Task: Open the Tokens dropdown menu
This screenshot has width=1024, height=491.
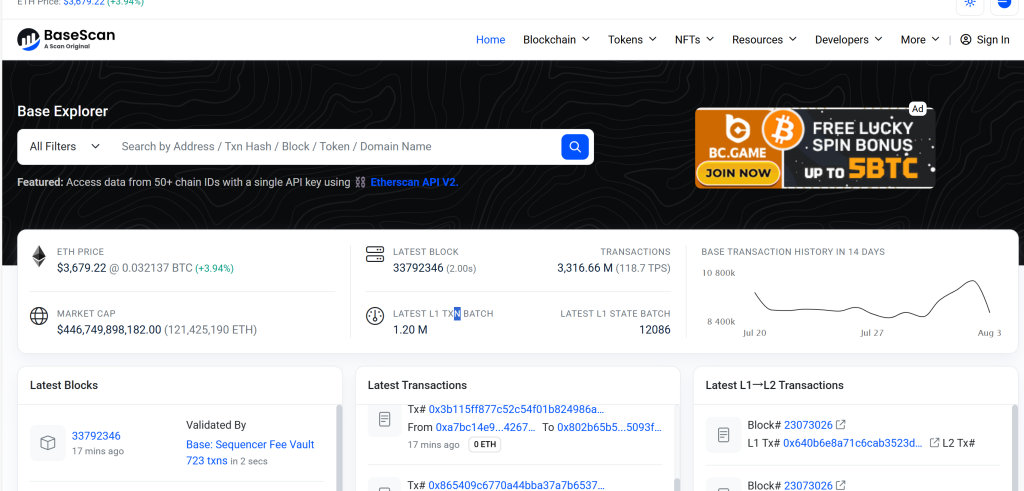Action: click(x=632, y=39)
